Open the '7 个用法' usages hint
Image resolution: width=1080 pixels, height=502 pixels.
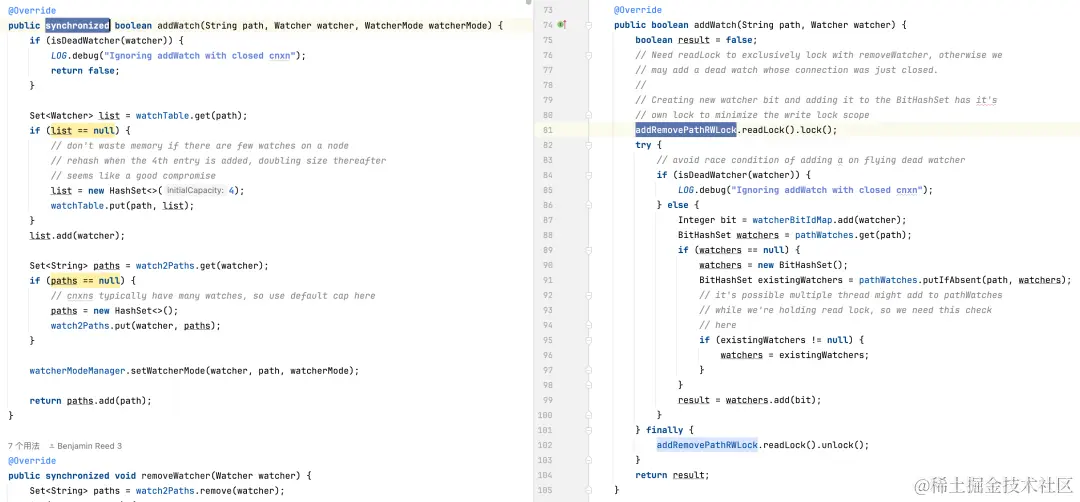pyautogui.click(x=23, y=446)
